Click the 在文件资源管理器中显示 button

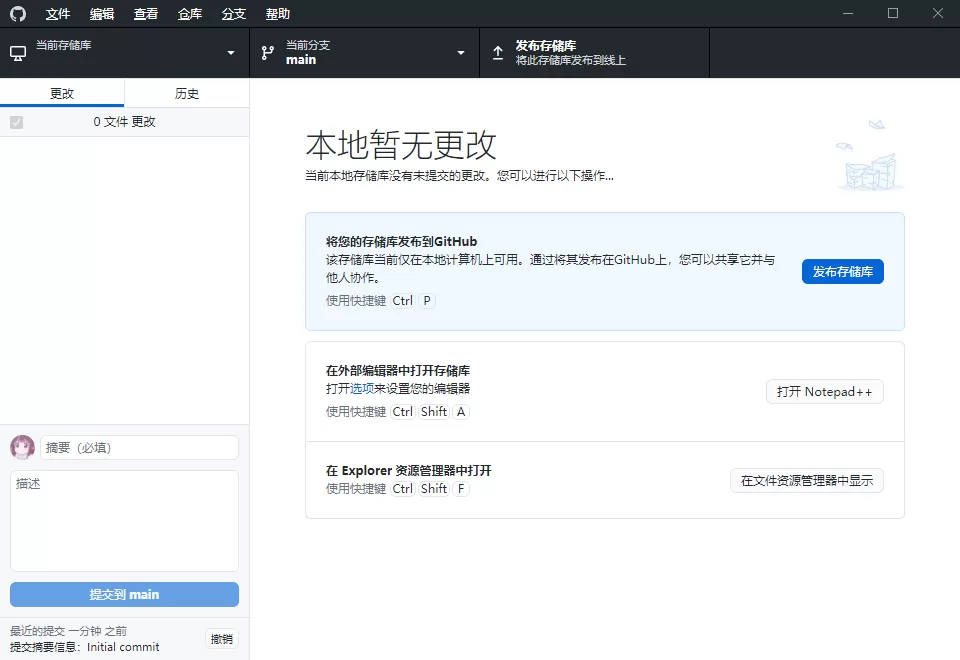806,480
